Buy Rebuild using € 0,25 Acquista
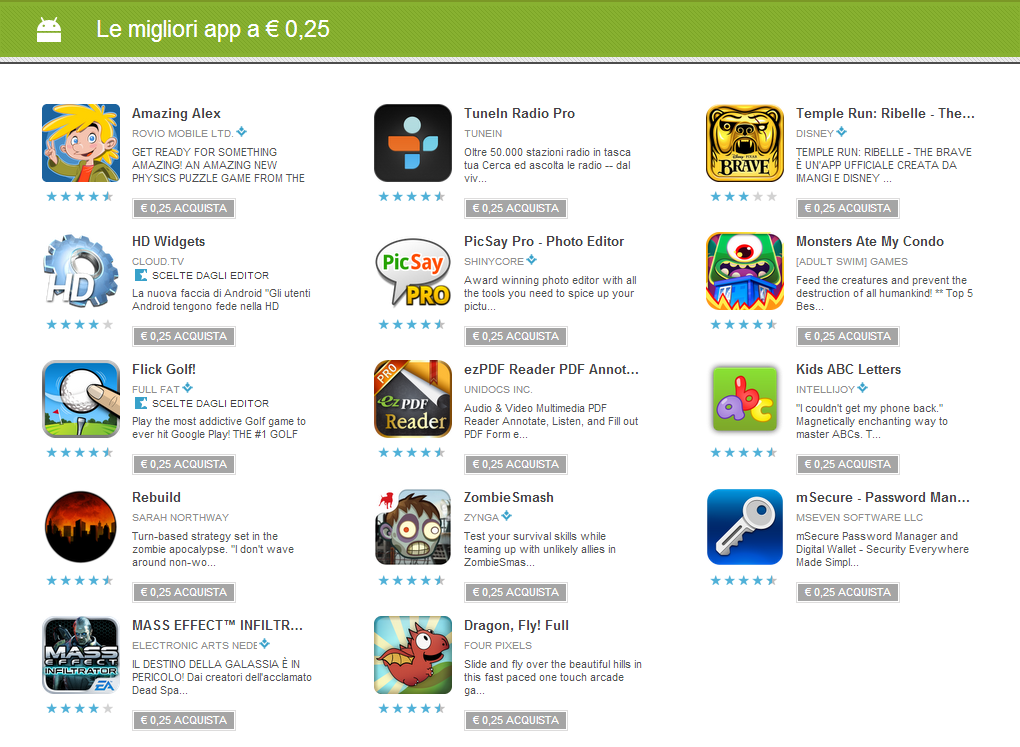The width and height of the screenshot is (1020, 747). click(x=183, y=592)
